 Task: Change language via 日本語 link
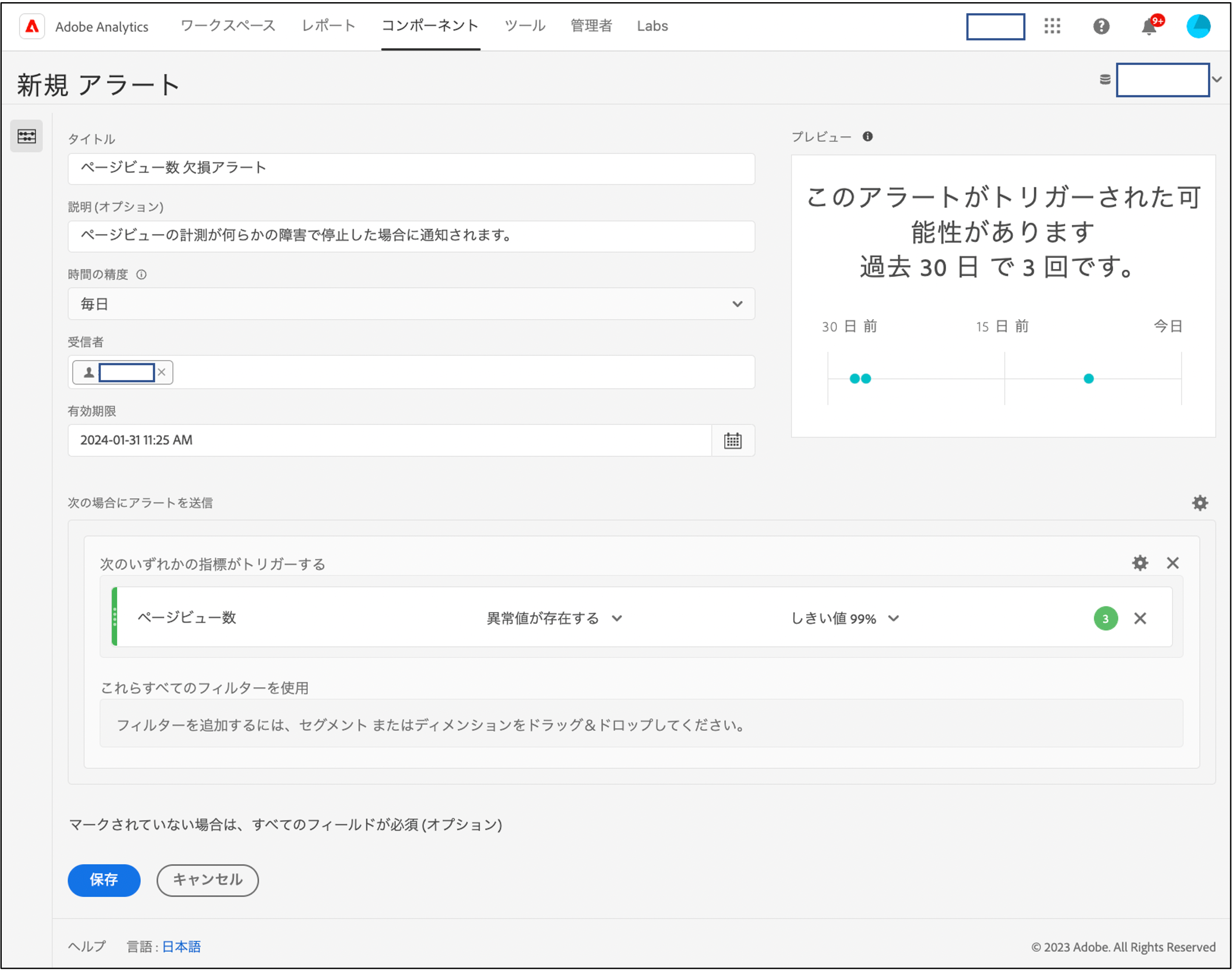(x=181, y=946)
